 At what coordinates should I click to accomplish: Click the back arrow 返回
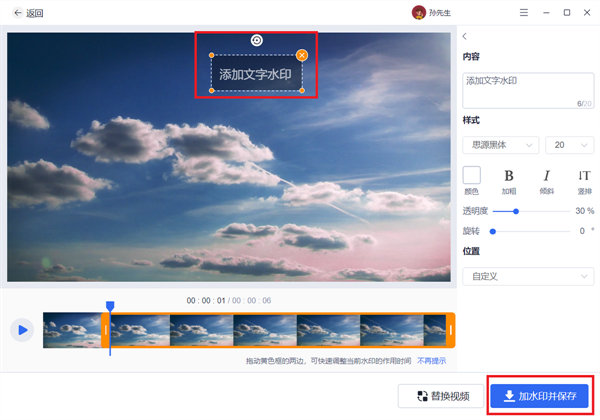27,13
